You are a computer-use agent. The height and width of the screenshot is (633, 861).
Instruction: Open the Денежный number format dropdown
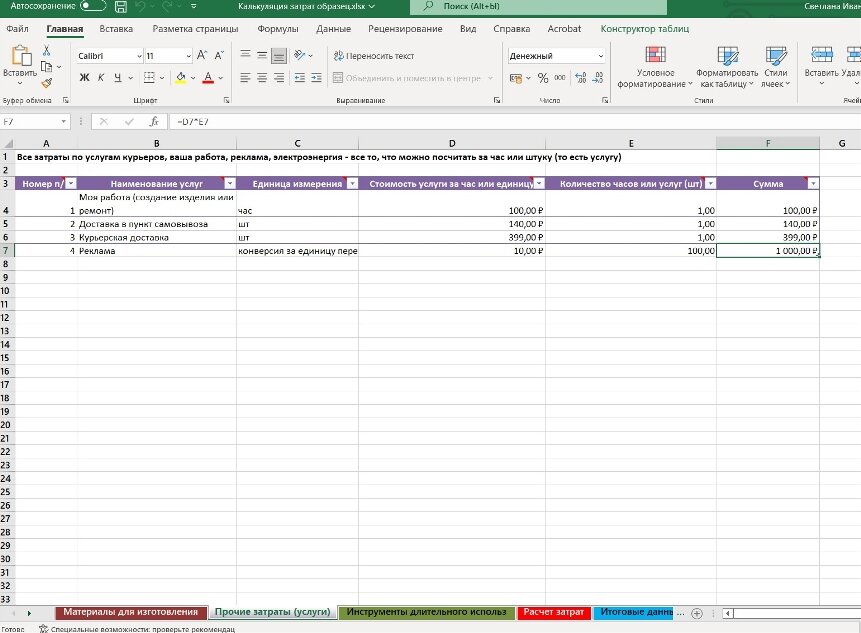point(600,56)
